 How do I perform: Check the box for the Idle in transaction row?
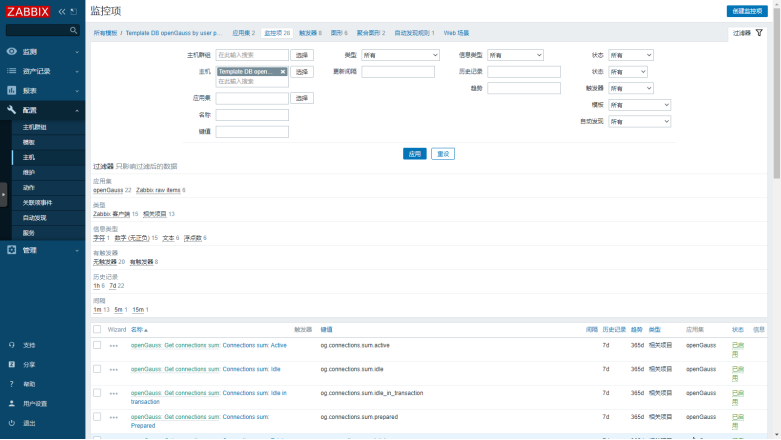pos(97,393)
